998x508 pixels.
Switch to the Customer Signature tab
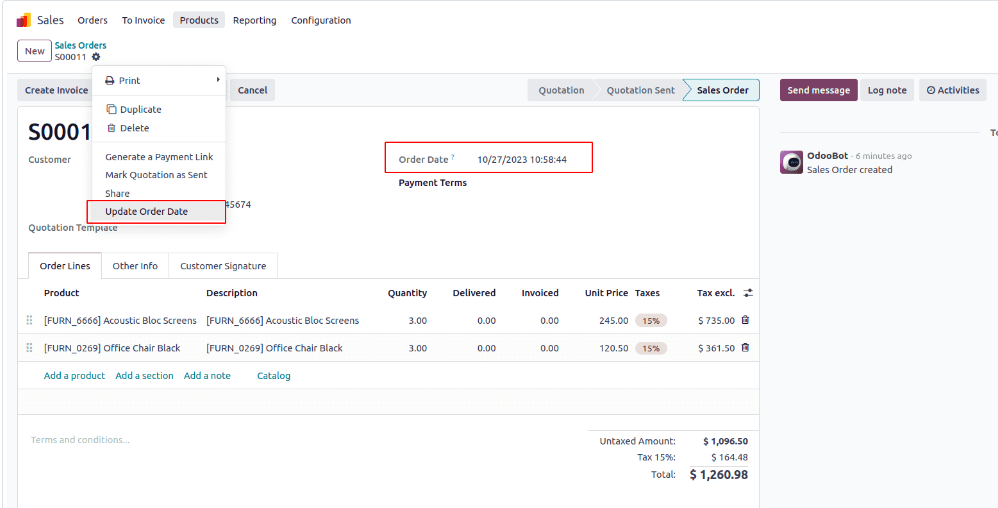[223, 266]
